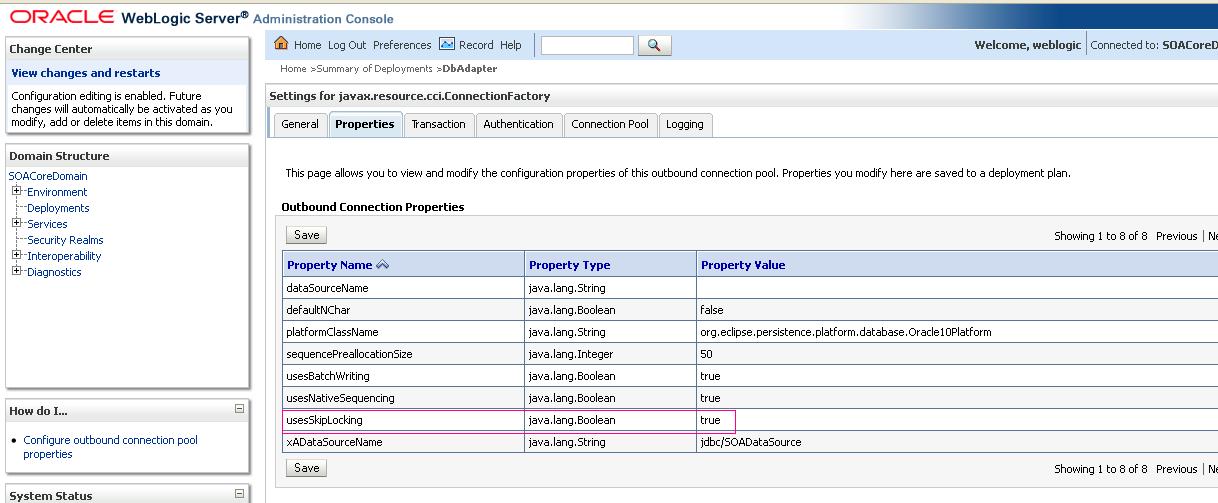The image size is (1218, 503).
Task: Open the Transaction tab
Action: click(x=438, y=124)
